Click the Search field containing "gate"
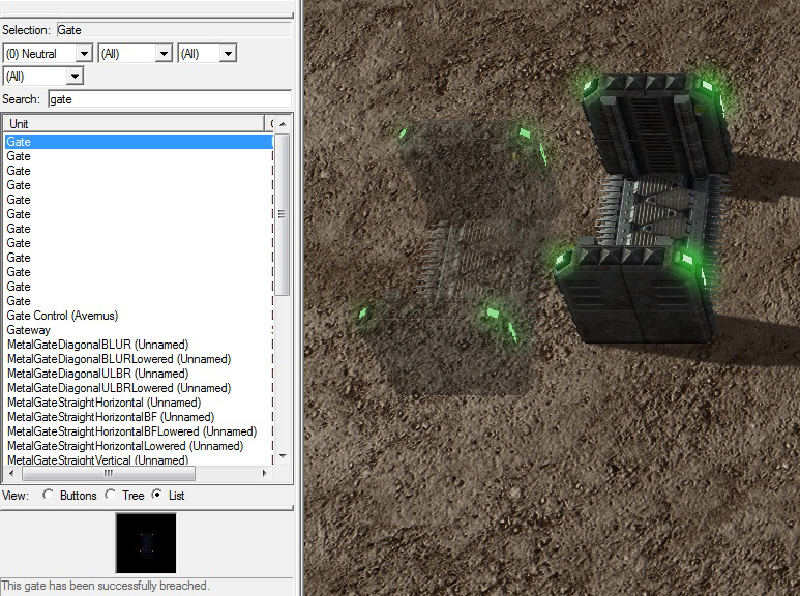Viewport: 800px width, 596px height. [x=170, y=99]
